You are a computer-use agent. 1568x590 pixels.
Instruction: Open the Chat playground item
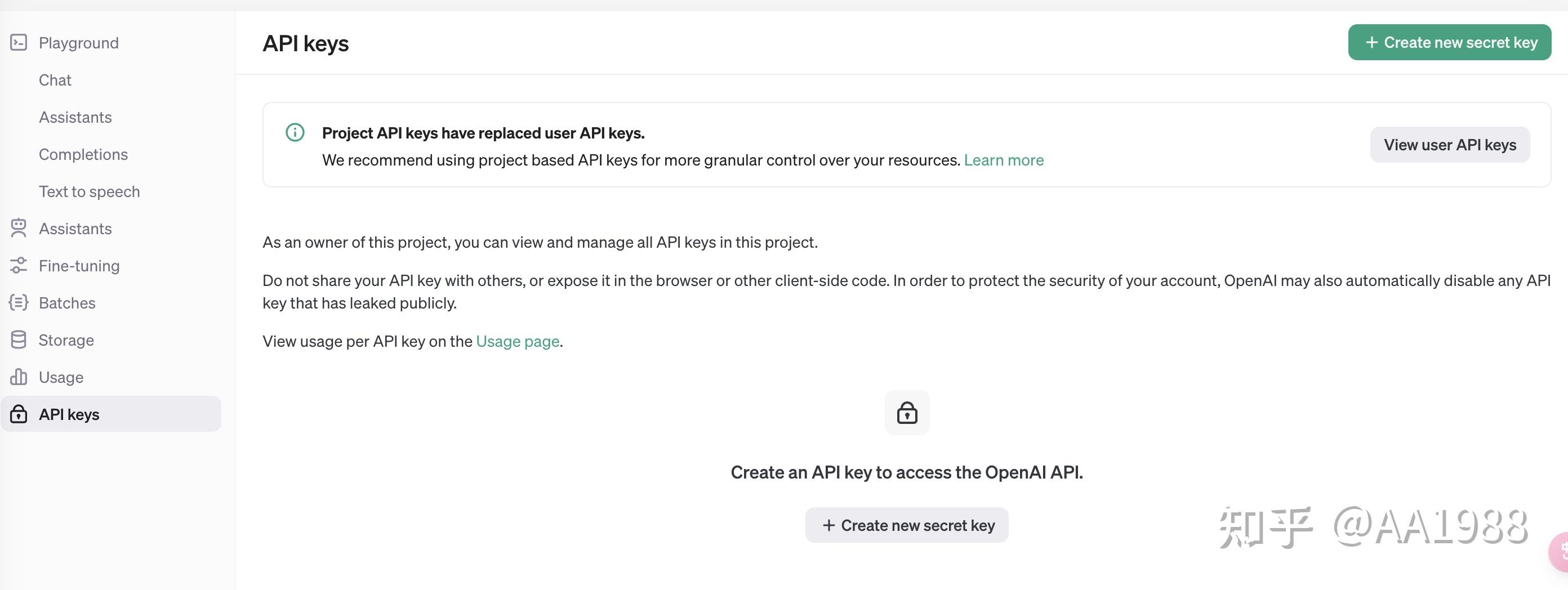[x=55, y=81]
